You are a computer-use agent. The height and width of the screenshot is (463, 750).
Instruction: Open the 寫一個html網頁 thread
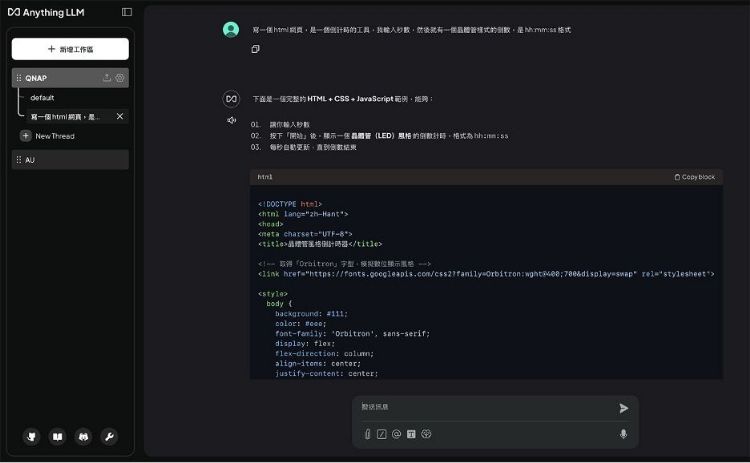click(66, 116)
